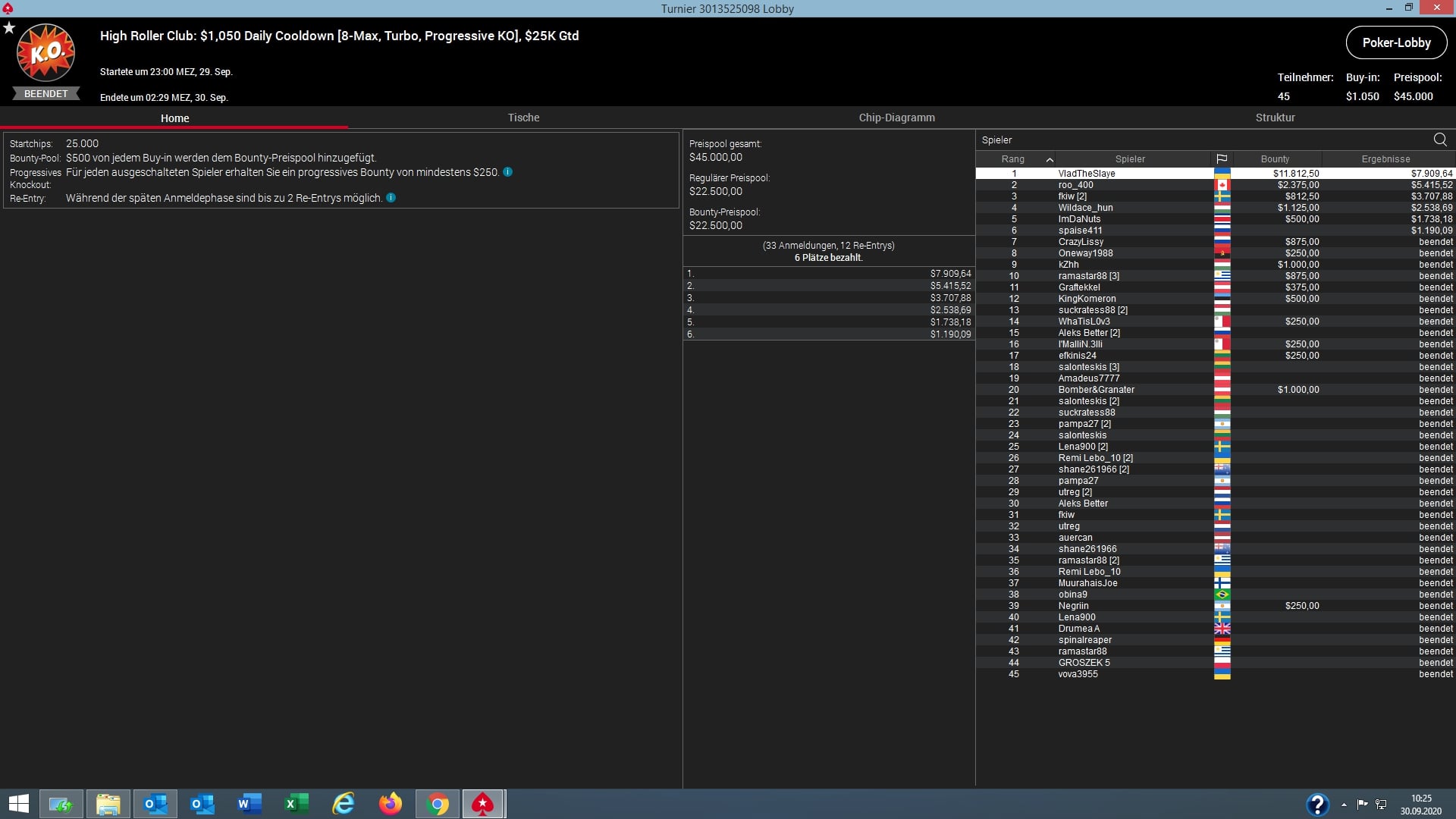
Task: Toggle Rang column sort arrow
Action: click(1050, 159)
